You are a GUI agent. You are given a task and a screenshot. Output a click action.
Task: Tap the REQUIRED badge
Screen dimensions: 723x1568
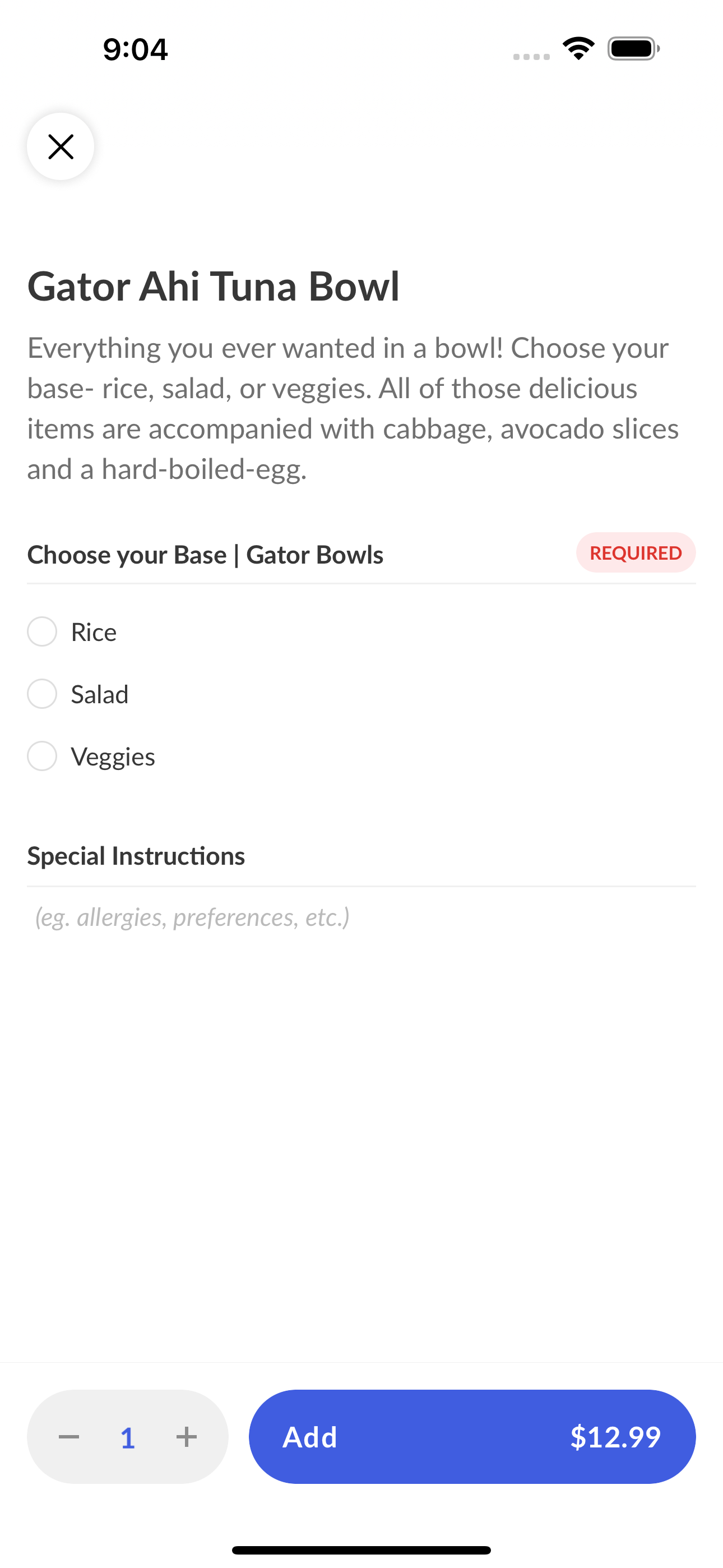[636, 553]
